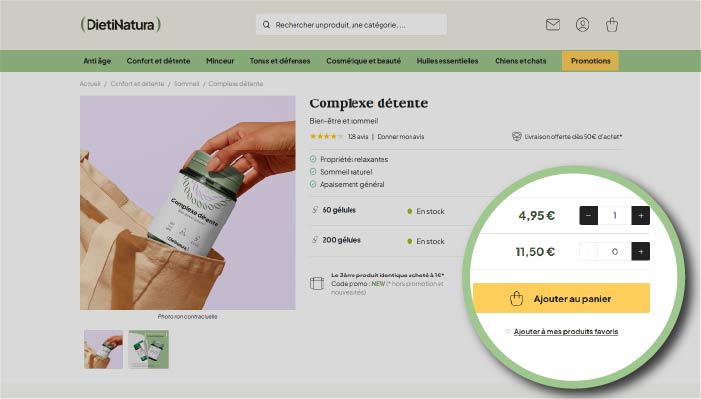
Task: Click the Photo non contractuelle caption
Action: [x=187, y=316]
